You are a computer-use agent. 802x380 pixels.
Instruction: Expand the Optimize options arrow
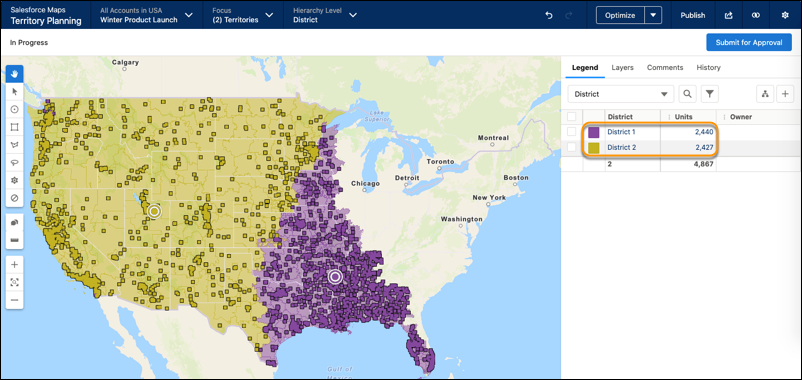[653, 15]
